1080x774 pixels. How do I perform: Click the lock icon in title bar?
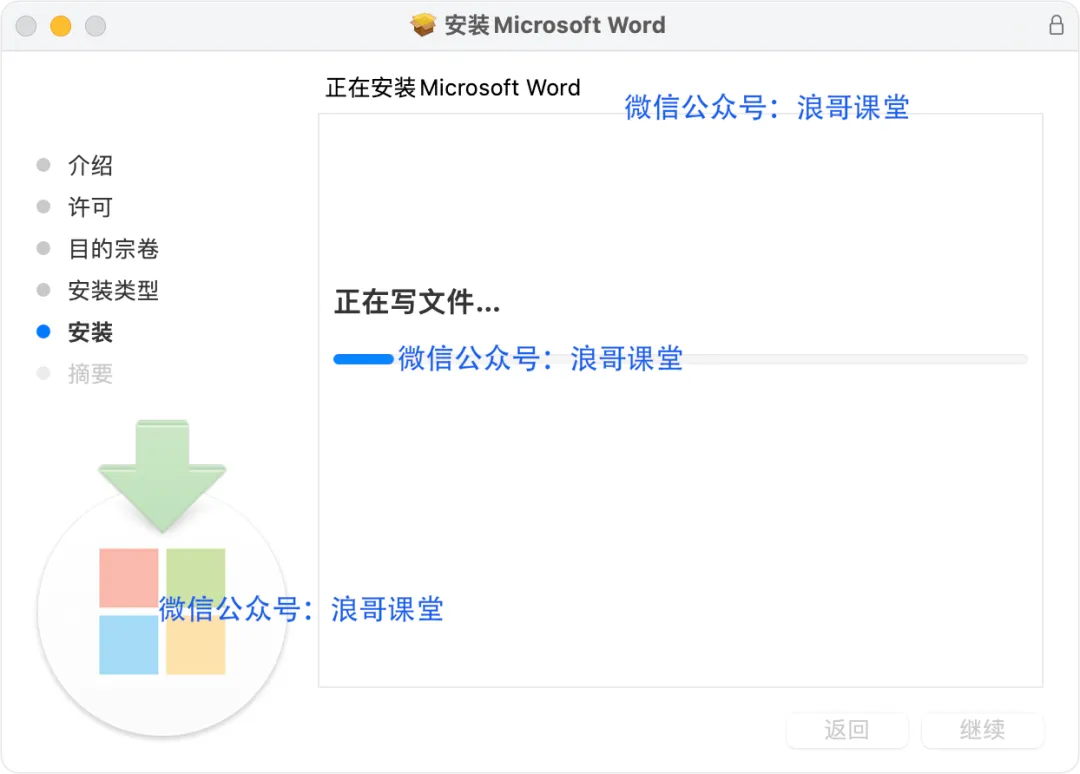coord(1056,25)
